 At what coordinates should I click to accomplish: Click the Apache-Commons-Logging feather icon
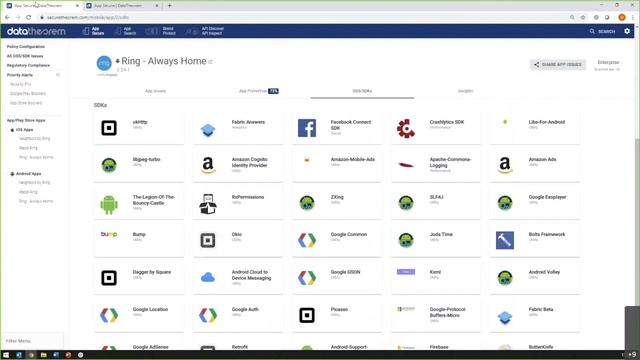click(406, 165)
